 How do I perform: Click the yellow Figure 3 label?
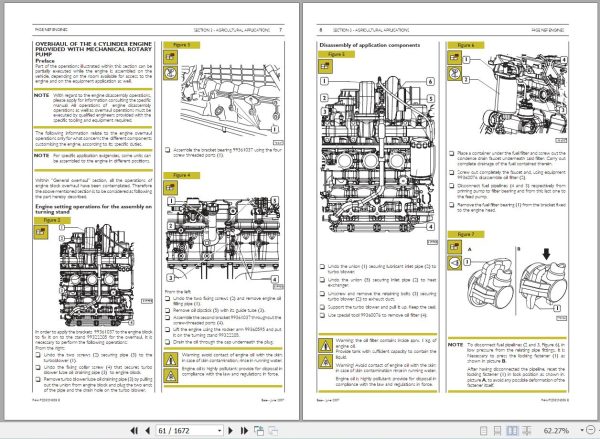click(182, 45)
